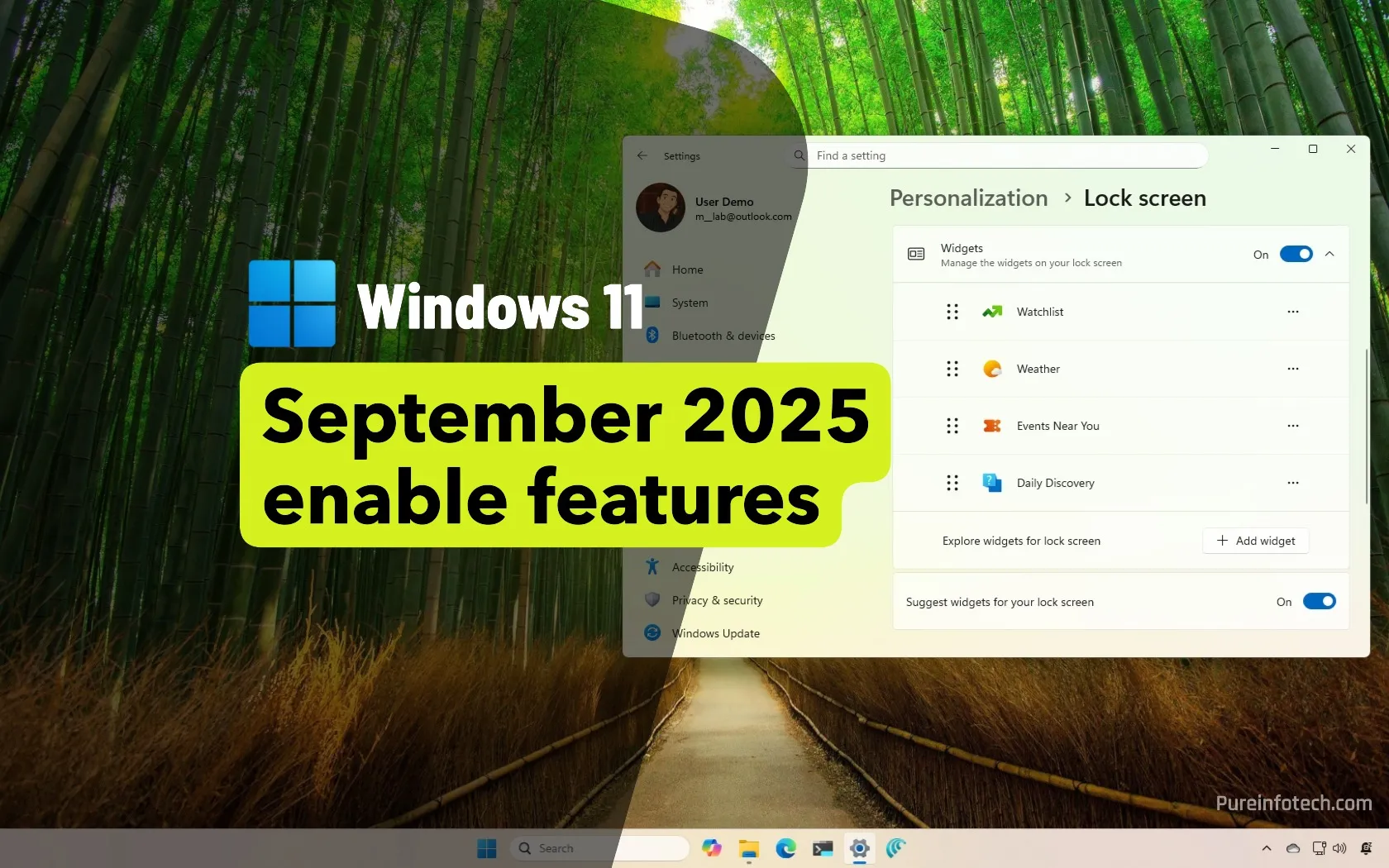
Task: Open File Explorer from the taskbar
Action: coord(749,848)
